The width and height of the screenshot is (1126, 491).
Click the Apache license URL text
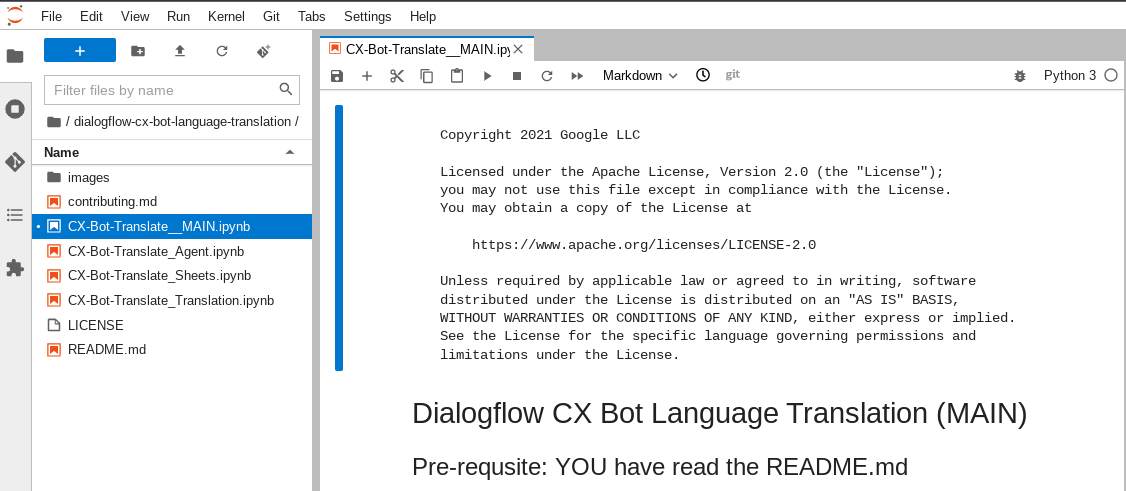(643, 245)
